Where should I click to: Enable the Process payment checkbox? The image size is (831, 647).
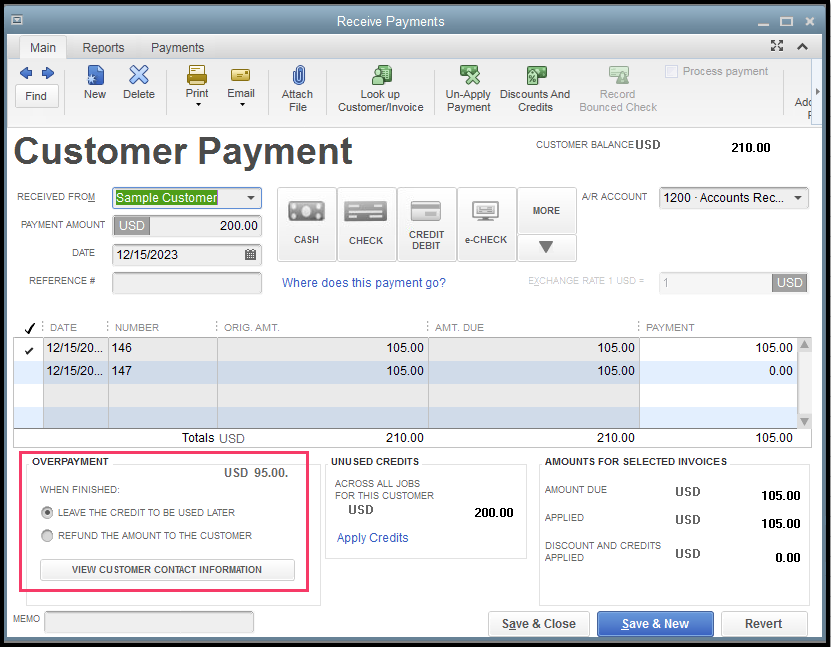tap(671, 71)
